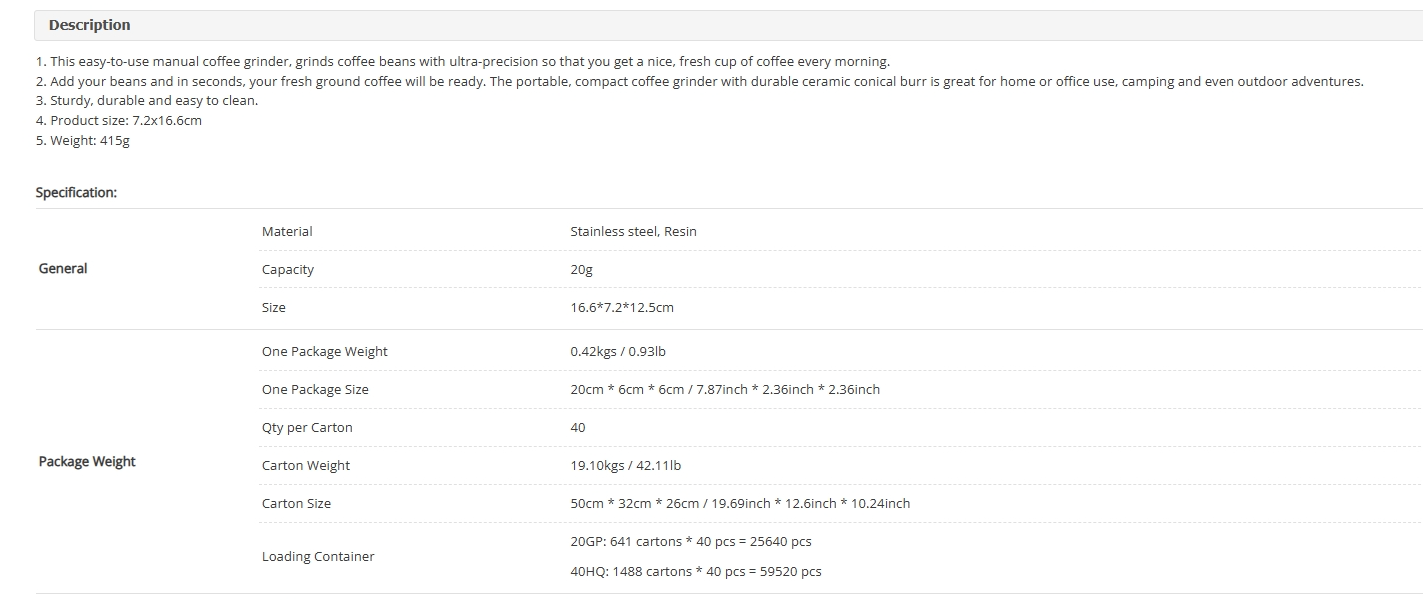Click the Qty per Carton label
Viewport: 1423px width, 600px height.
(x=307, y=427)
